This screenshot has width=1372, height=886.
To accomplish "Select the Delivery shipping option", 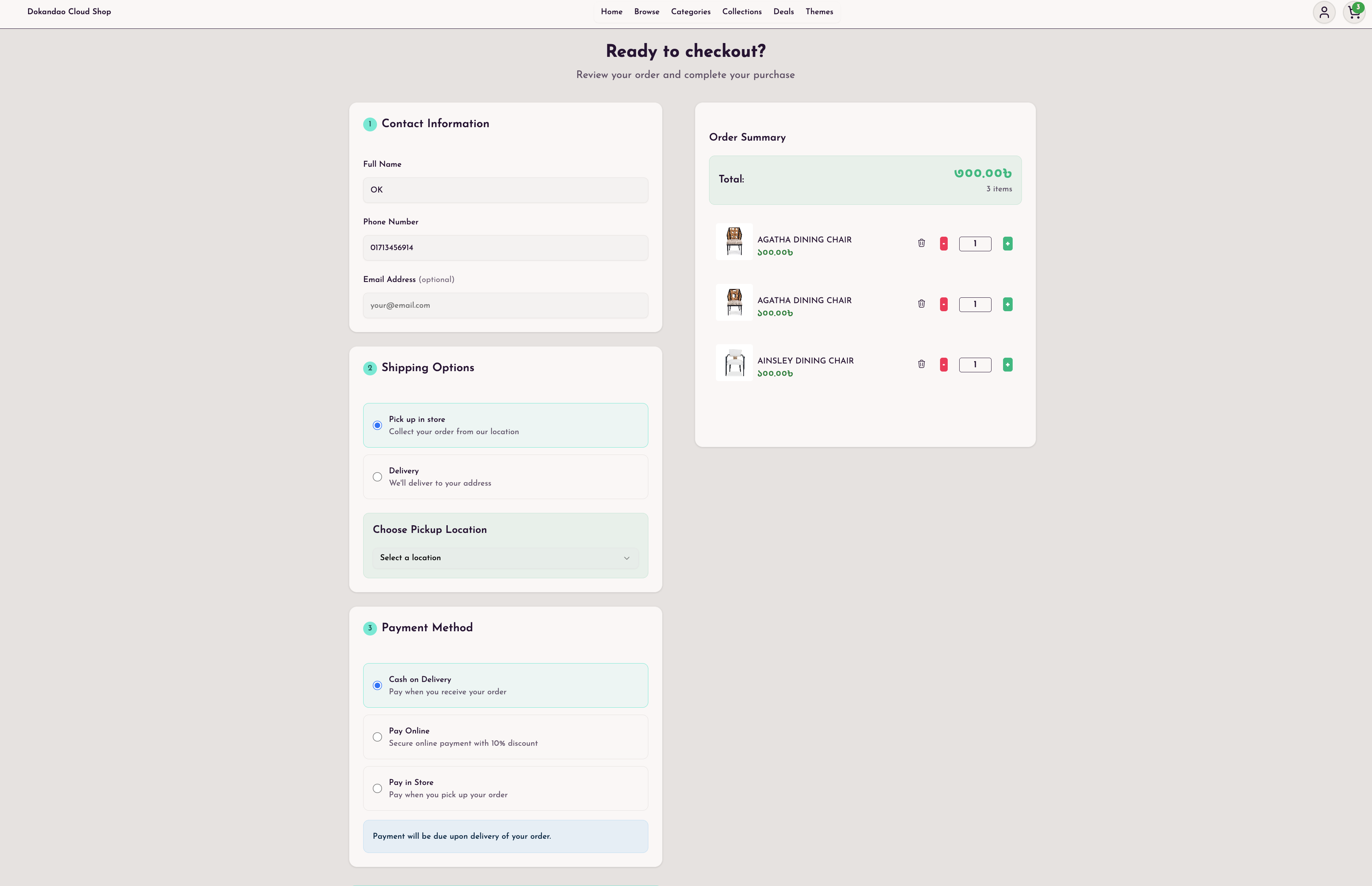I will coord(377,477).
